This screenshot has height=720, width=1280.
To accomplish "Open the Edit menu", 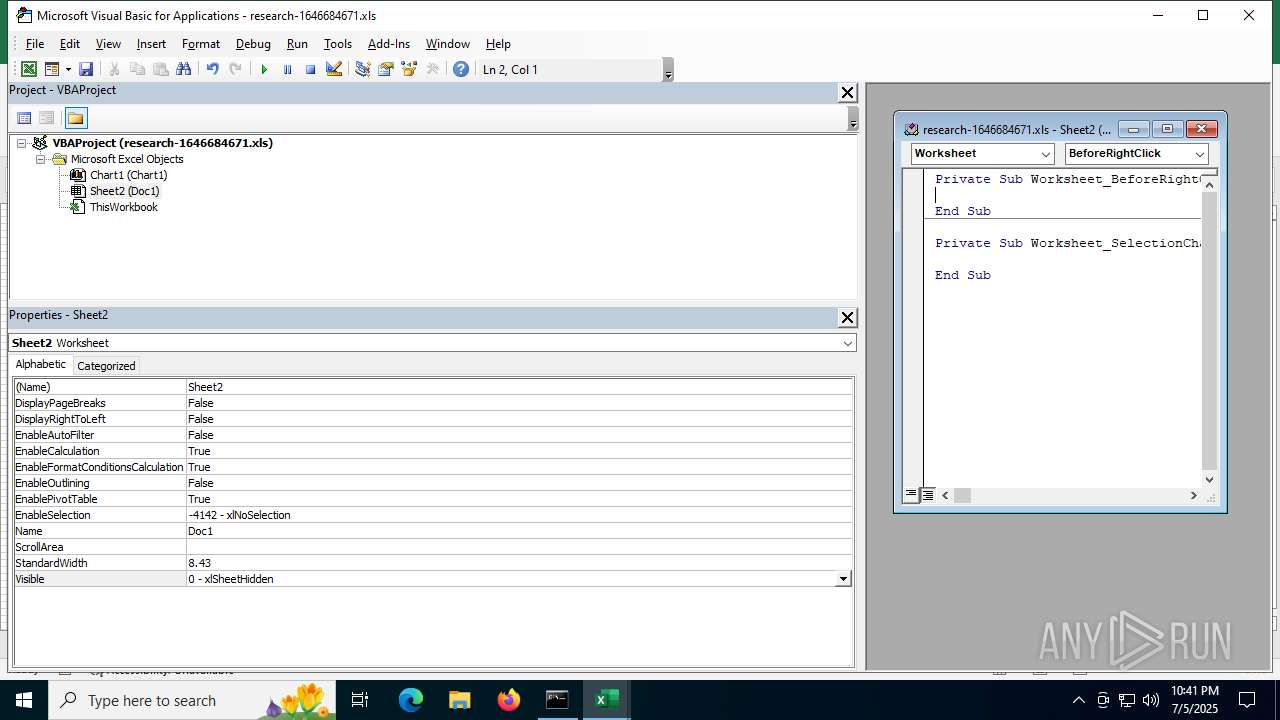I will [70, 44].
